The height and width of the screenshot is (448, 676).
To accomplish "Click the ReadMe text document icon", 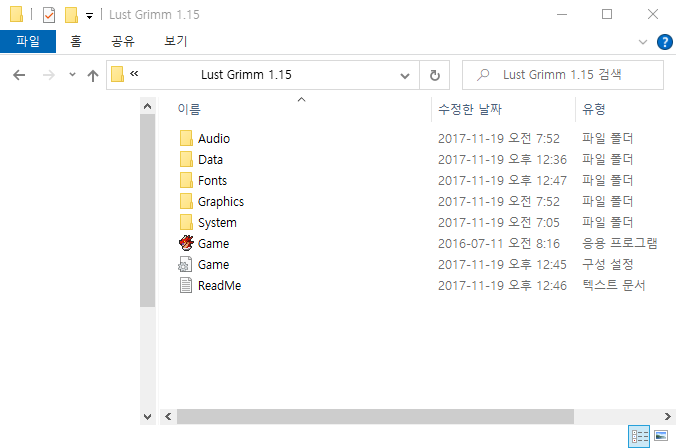I will (185, 286).
